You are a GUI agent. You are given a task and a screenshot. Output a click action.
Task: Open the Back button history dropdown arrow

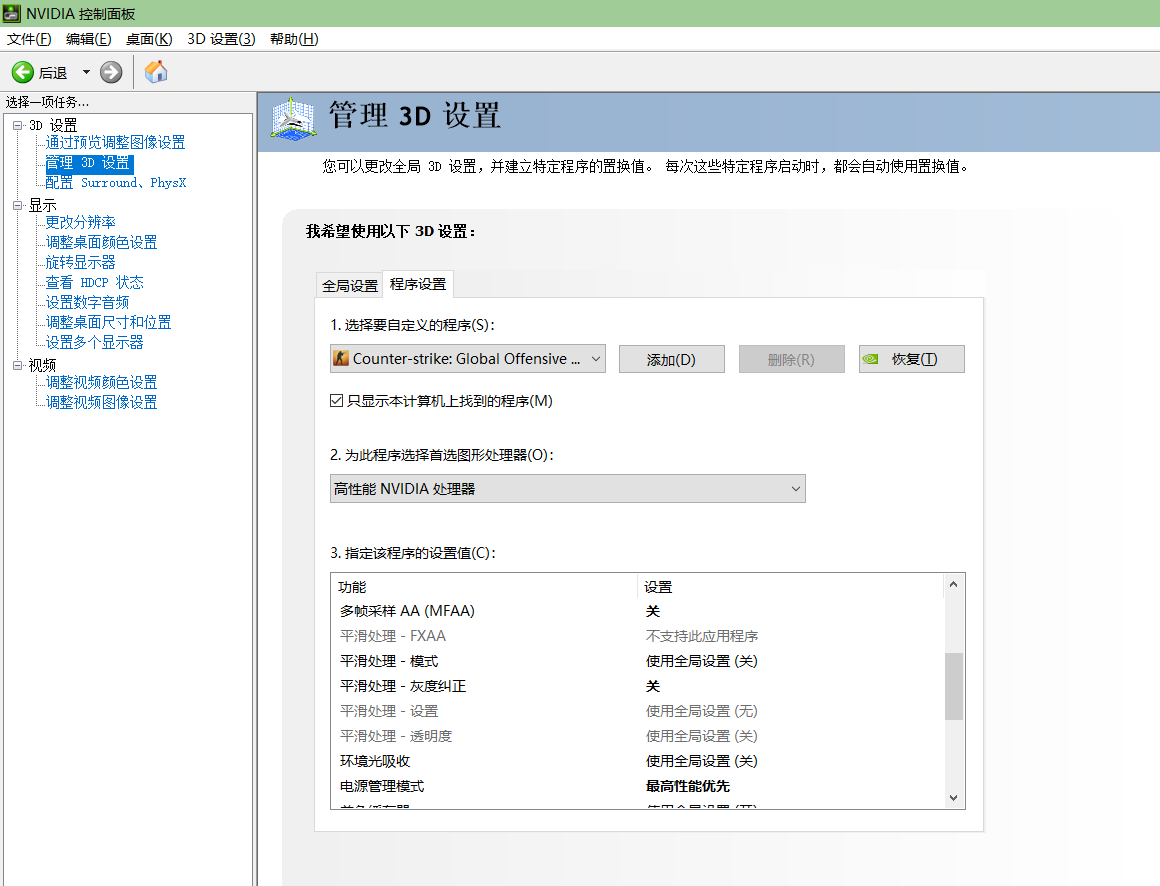(x=85, y=71)
